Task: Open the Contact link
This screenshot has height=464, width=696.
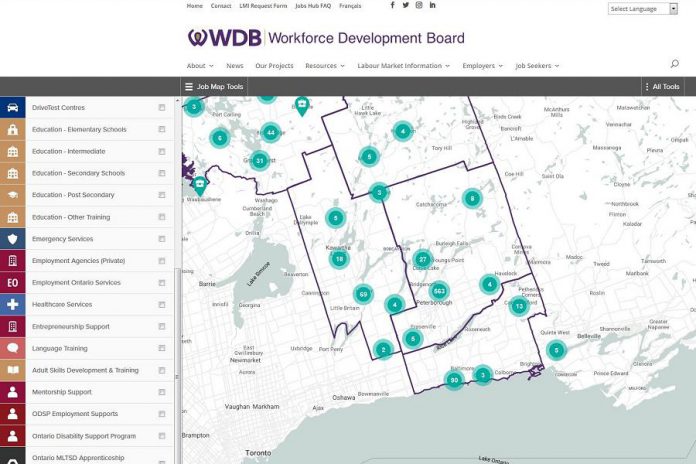Action: coord(221,6)
